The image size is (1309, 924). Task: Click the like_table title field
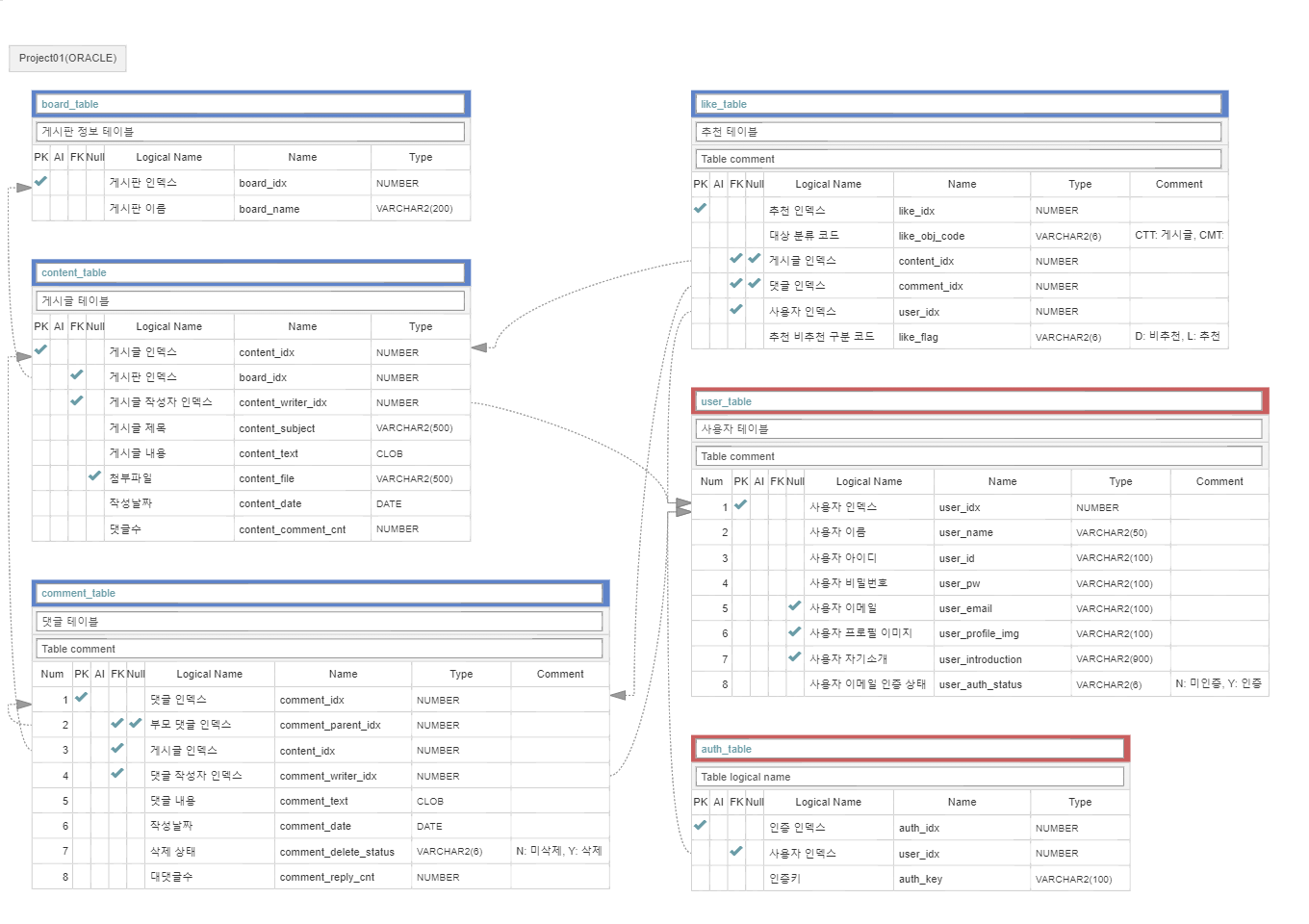959,104
